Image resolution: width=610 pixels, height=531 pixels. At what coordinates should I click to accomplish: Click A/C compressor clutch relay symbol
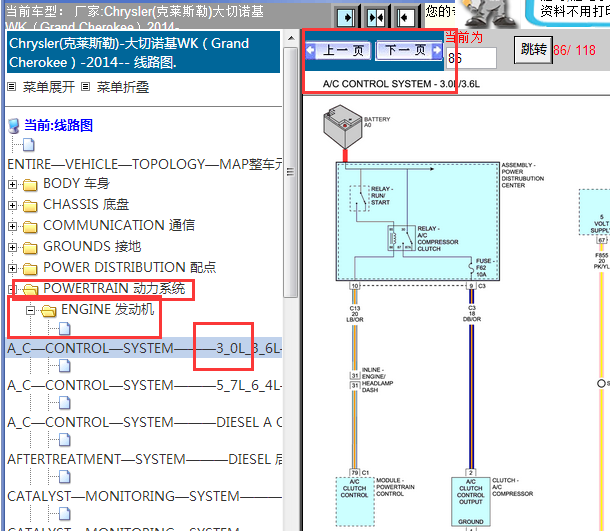(401, 237)
